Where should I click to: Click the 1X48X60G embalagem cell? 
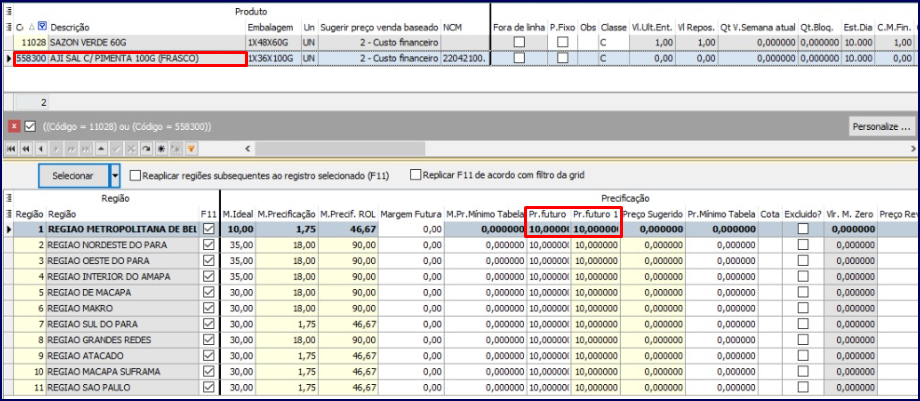pos(273,42)
